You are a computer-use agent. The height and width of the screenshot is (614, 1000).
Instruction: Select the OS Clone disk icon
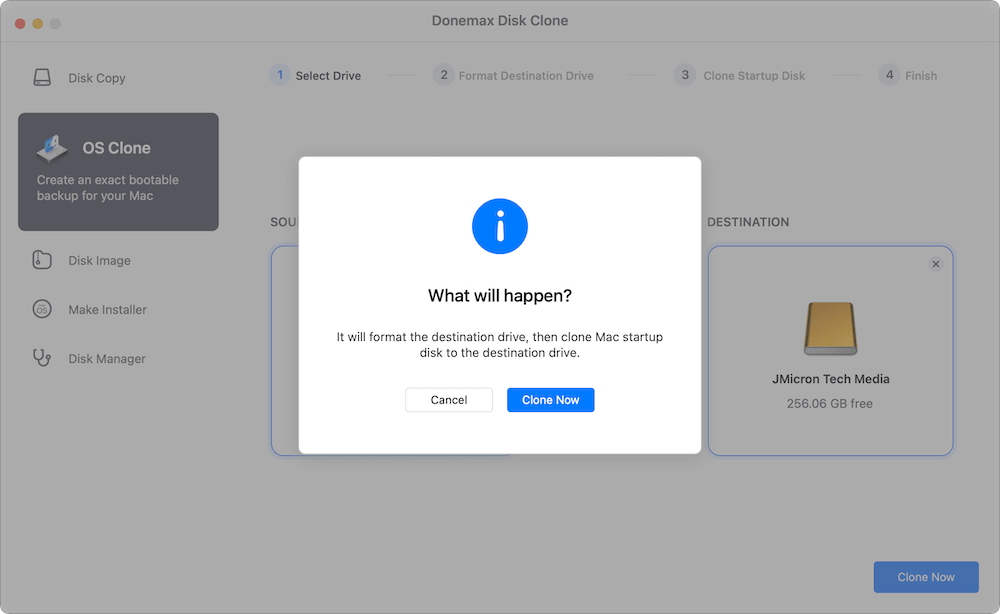coord(52,148)
